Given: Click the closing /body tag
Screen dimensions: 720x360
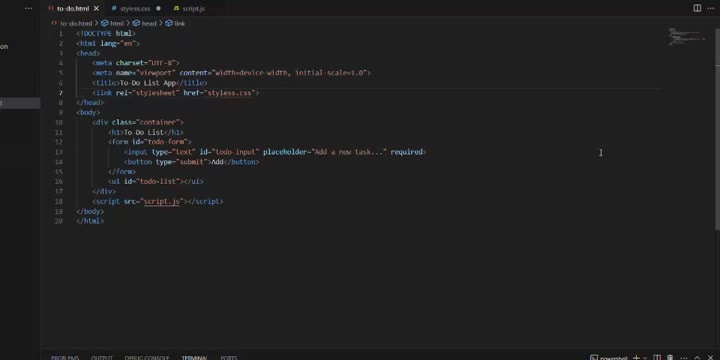Looking at the screenshot, I should point(90,211).
